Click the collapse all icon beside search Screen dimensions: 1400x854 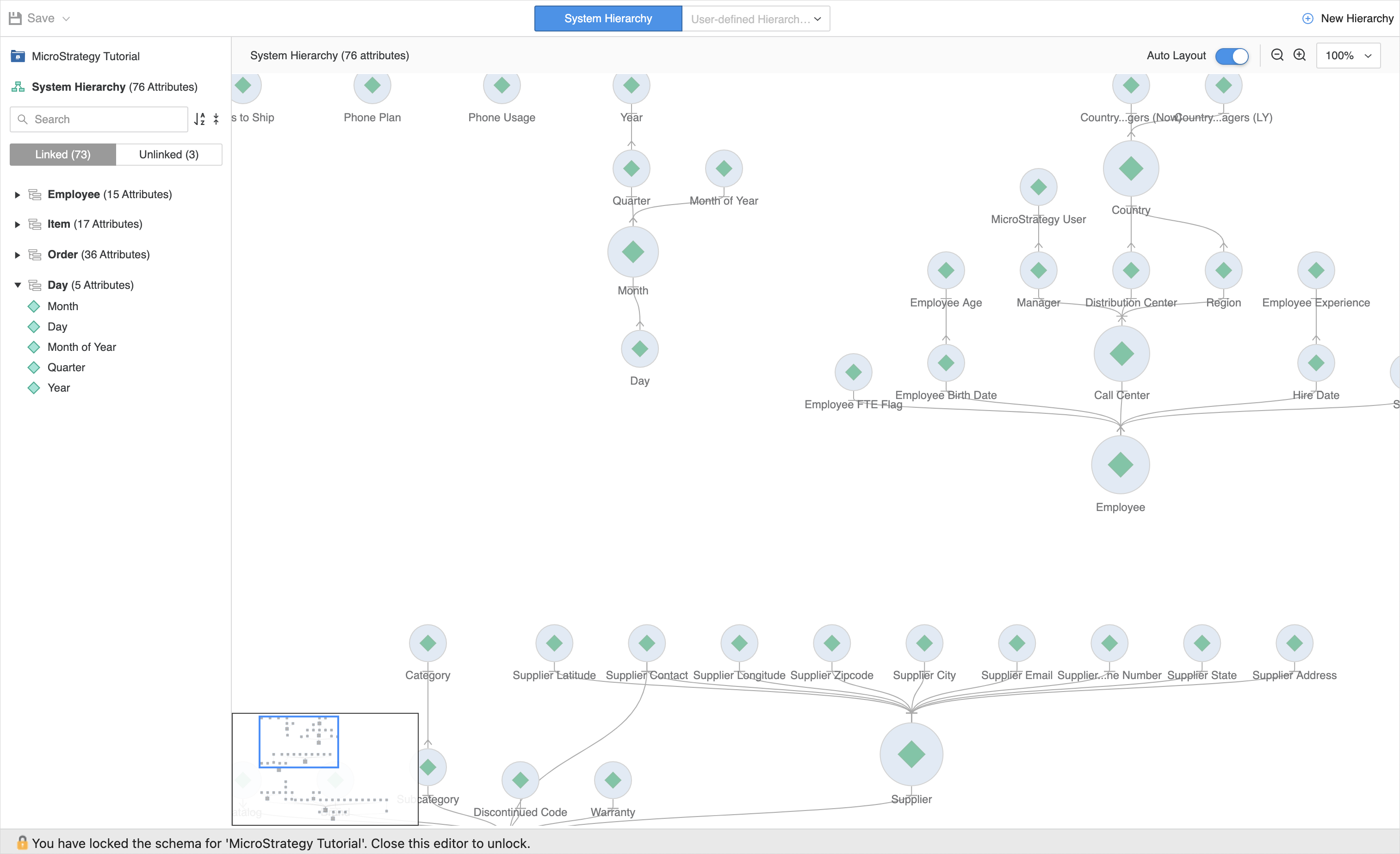(x=216, y=119)
